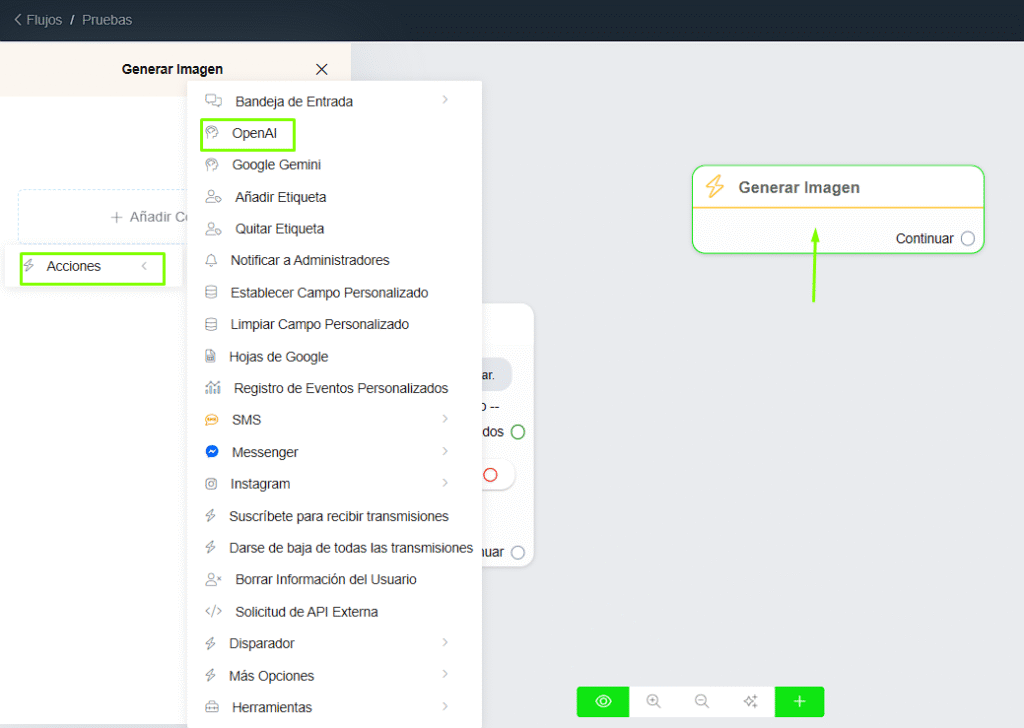1024x728 pixels.
Task: Select Notificar a Administradores
Action: click(309, 260)
